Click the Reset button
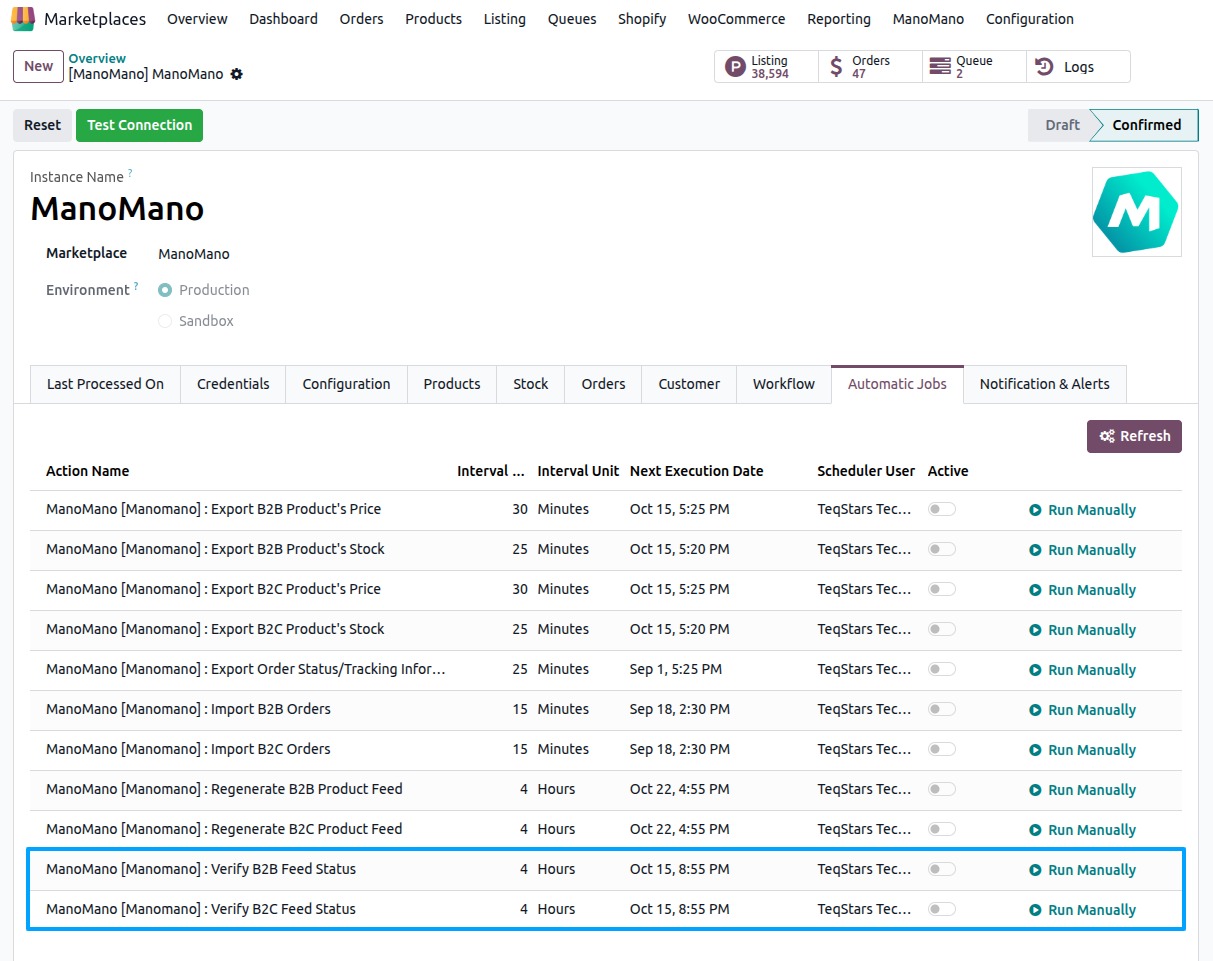 point(43,125)
